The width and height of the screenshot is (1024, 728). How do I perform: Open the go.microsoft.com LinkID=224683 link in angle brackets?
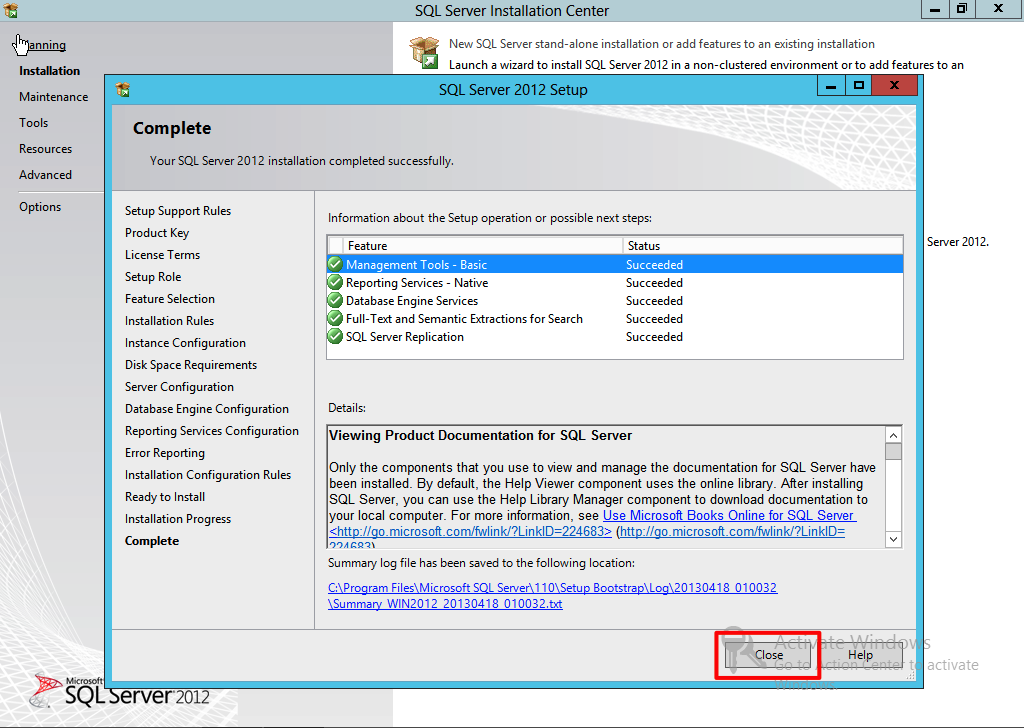point(470,531)
